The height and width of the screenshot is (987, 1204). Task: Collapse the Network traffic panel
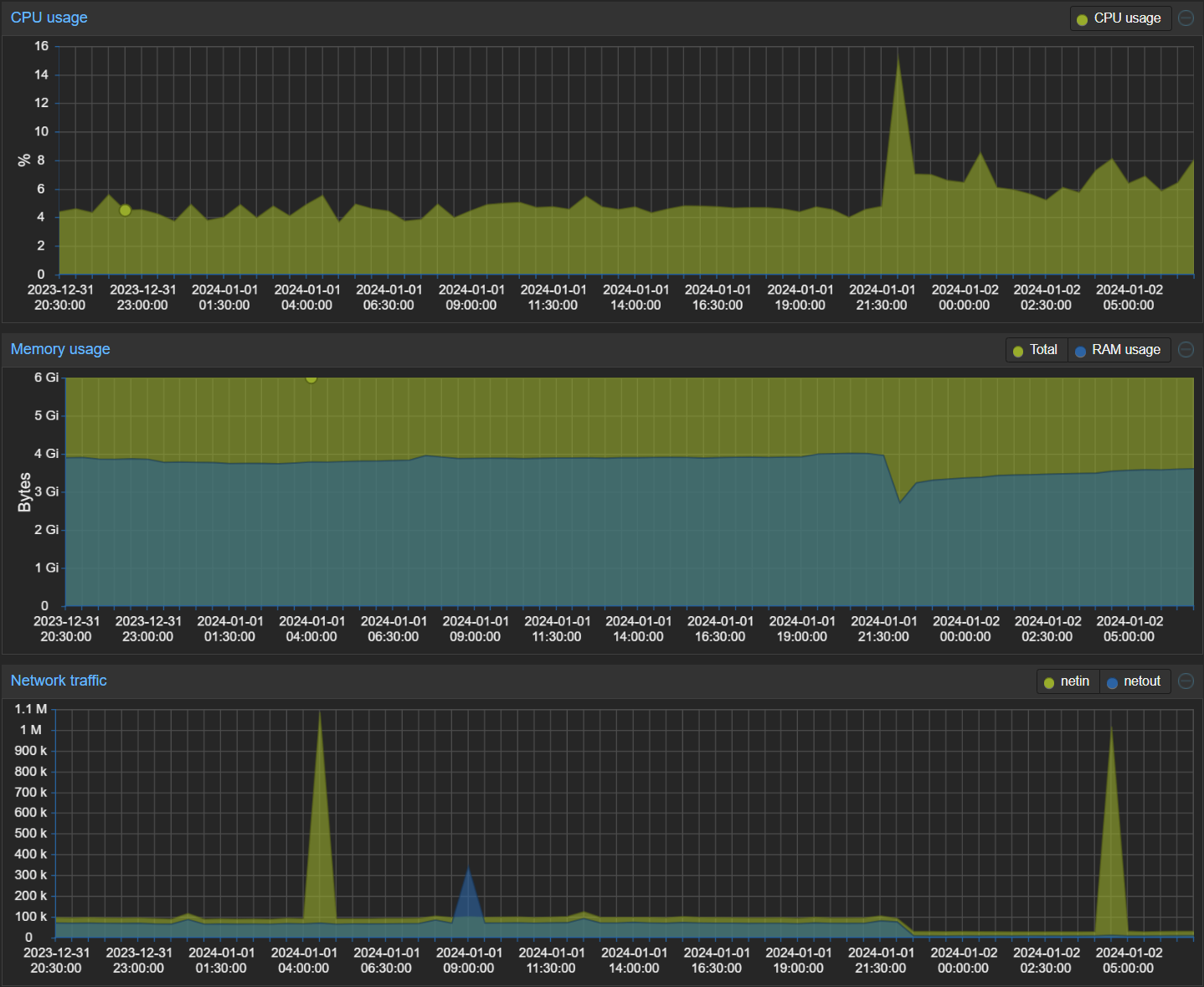pos(1186,681)
